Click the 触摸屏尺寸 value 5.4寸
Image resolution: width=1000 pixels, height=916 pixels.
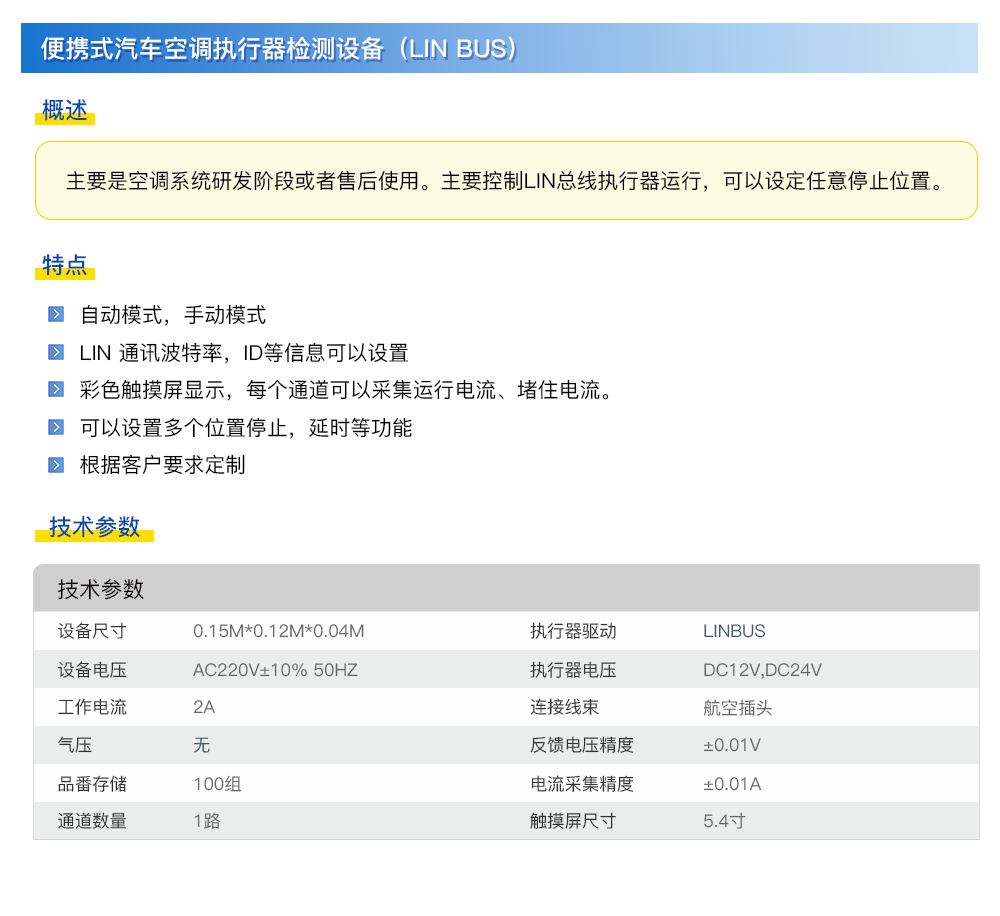pos(724,822)
